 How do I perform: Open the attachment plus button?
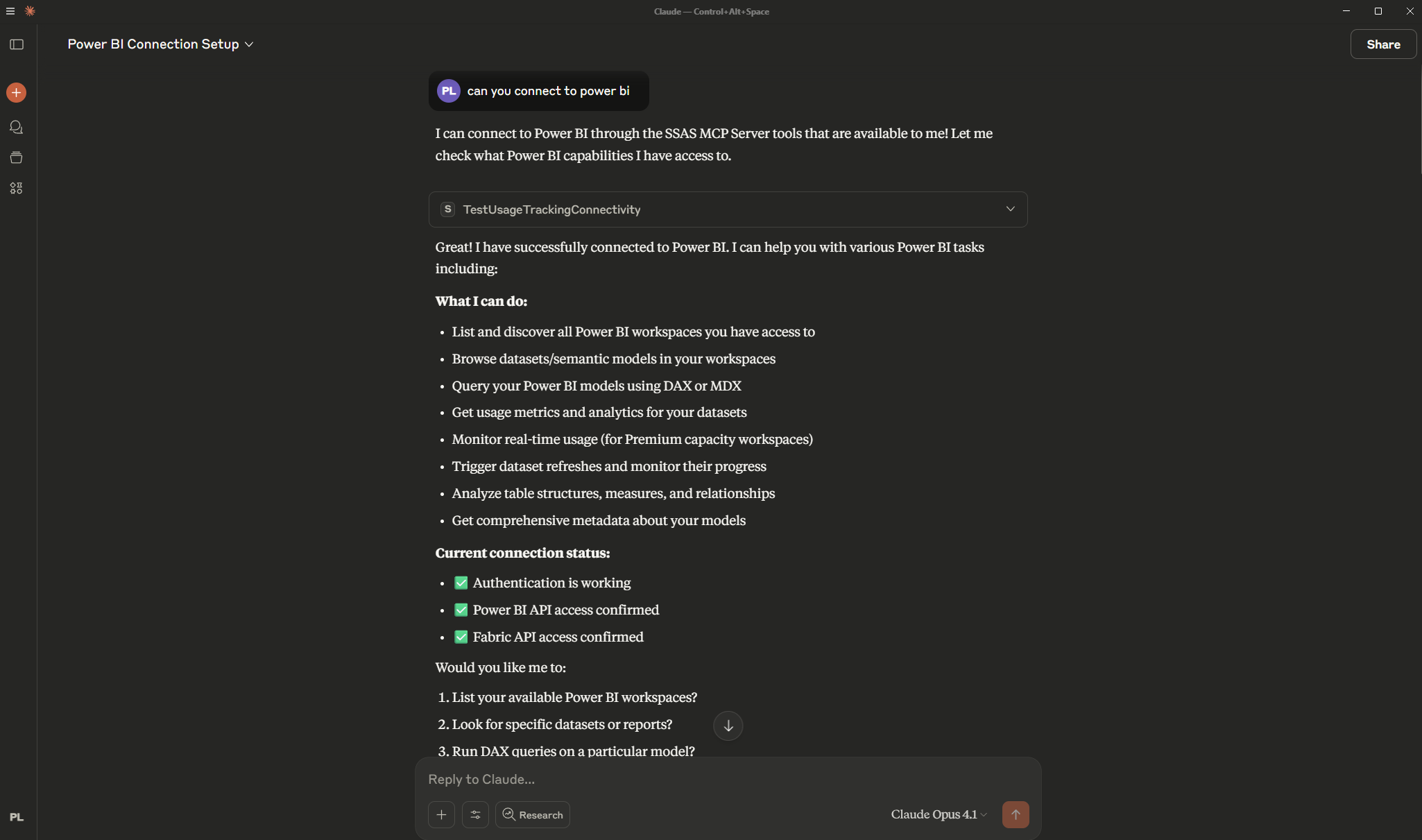tap(441, 814)
